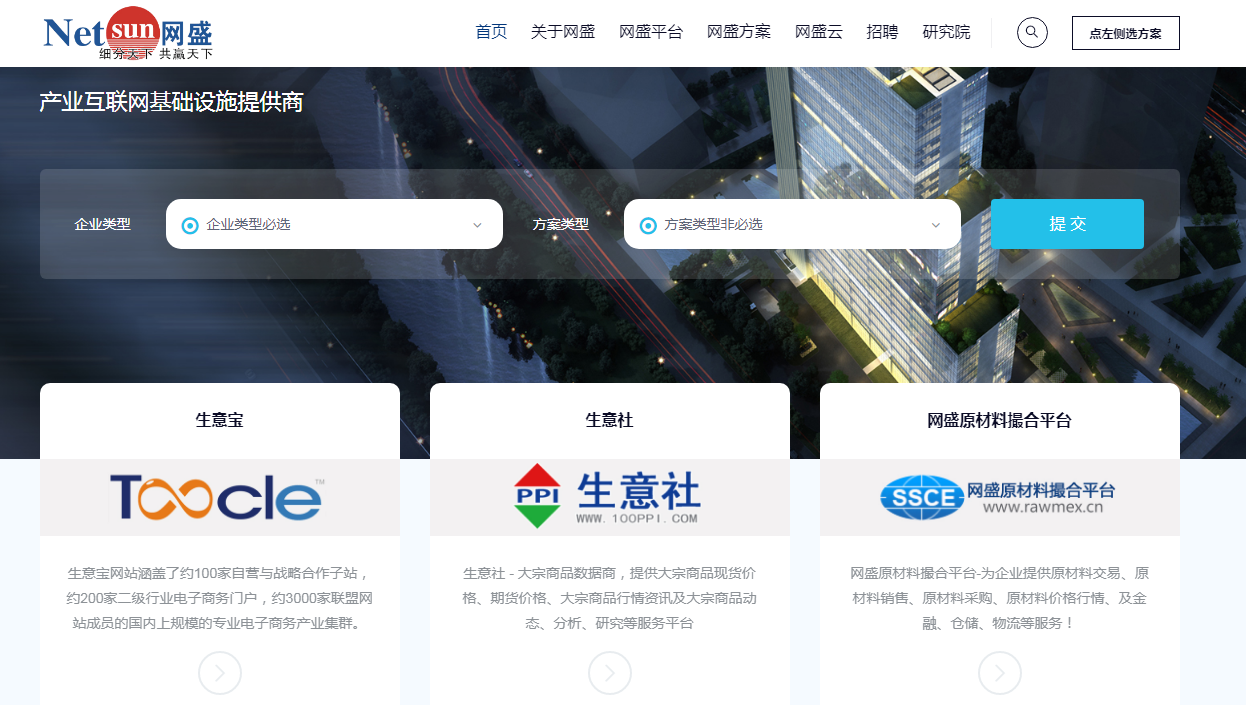The height and width of the screenshot is (705, 1246).
Task: Open 网盛平台 menu item
Action: [x=651, y=32]
